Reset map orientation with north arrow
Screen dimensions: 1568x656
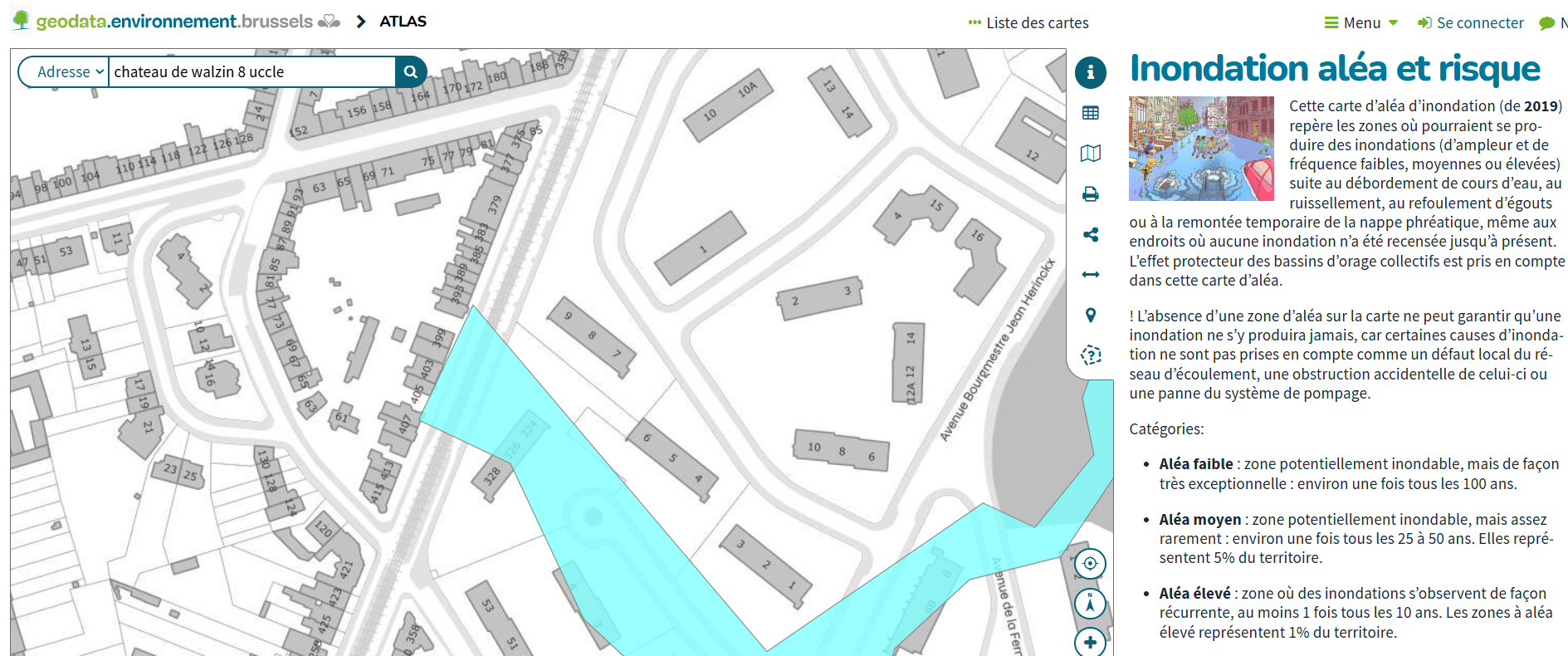pyautogui.click(x=1090, y=604)
